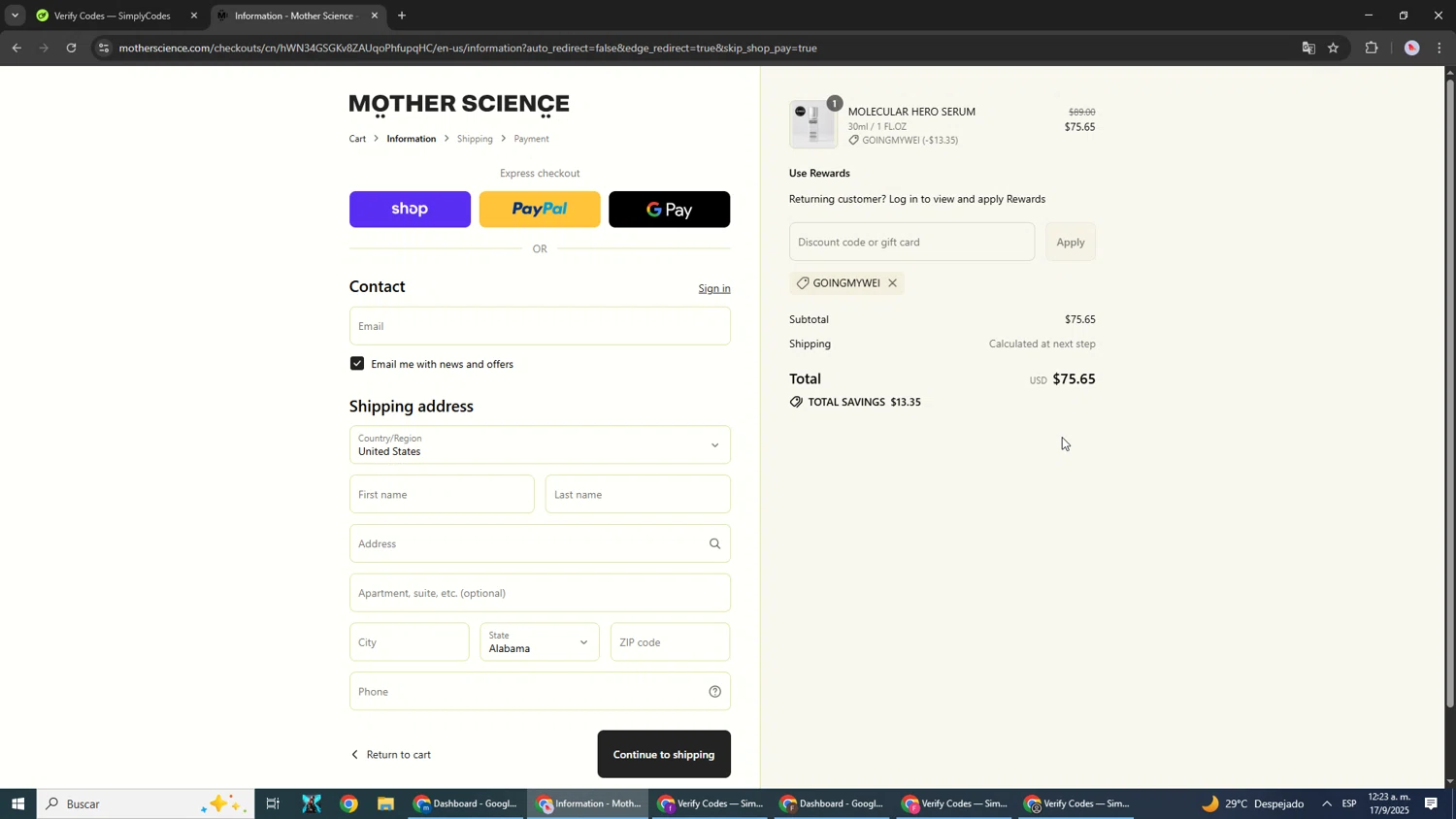Screen dimensions: 1456x819
Task: Switch to the Verify Codes taskbar window beside Information
Action: (x=711, y=803)
